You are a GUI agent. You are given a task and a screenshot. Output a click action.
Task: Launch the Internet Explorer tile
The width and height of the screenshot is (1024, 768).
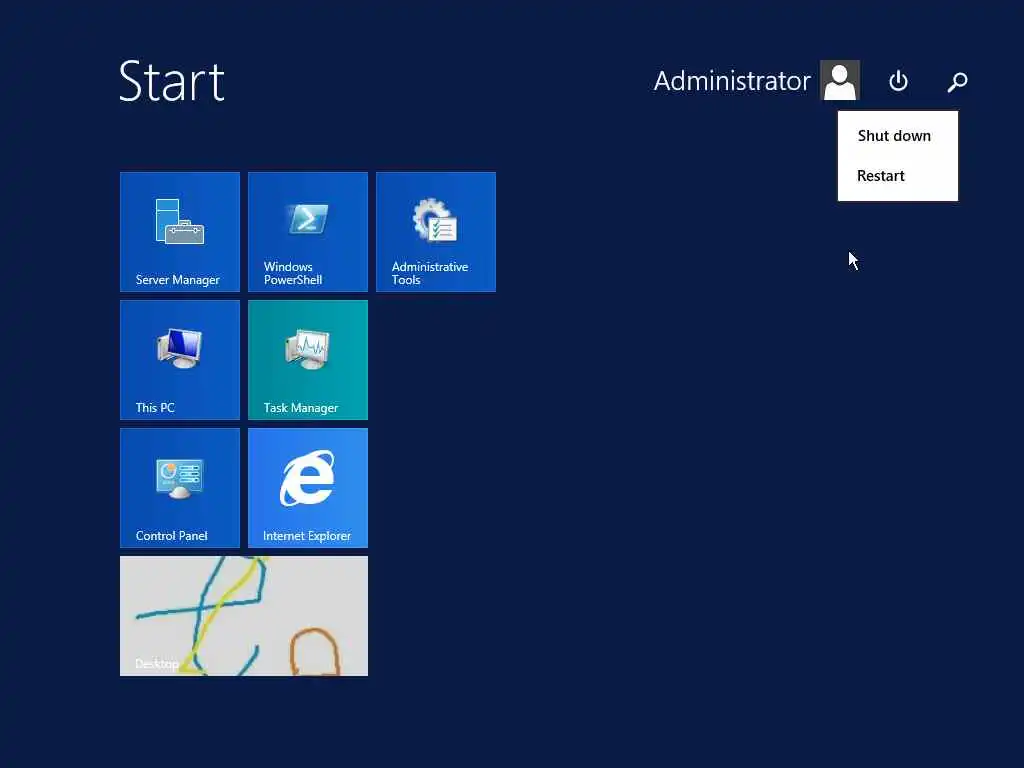(x=308, y=488)
